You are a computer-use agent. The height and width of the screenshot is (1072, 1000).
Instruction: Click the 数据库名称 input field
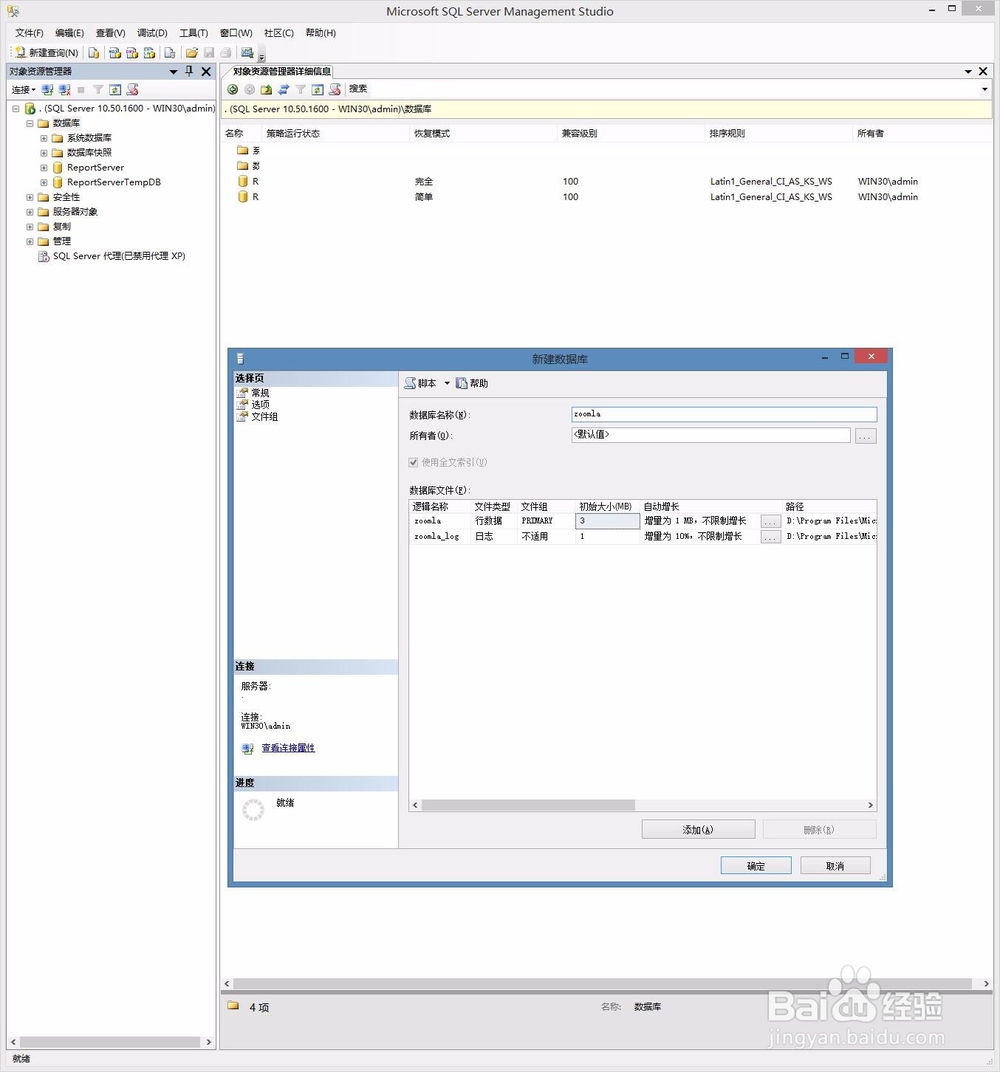pyautogui.click(x=724, y=414)
